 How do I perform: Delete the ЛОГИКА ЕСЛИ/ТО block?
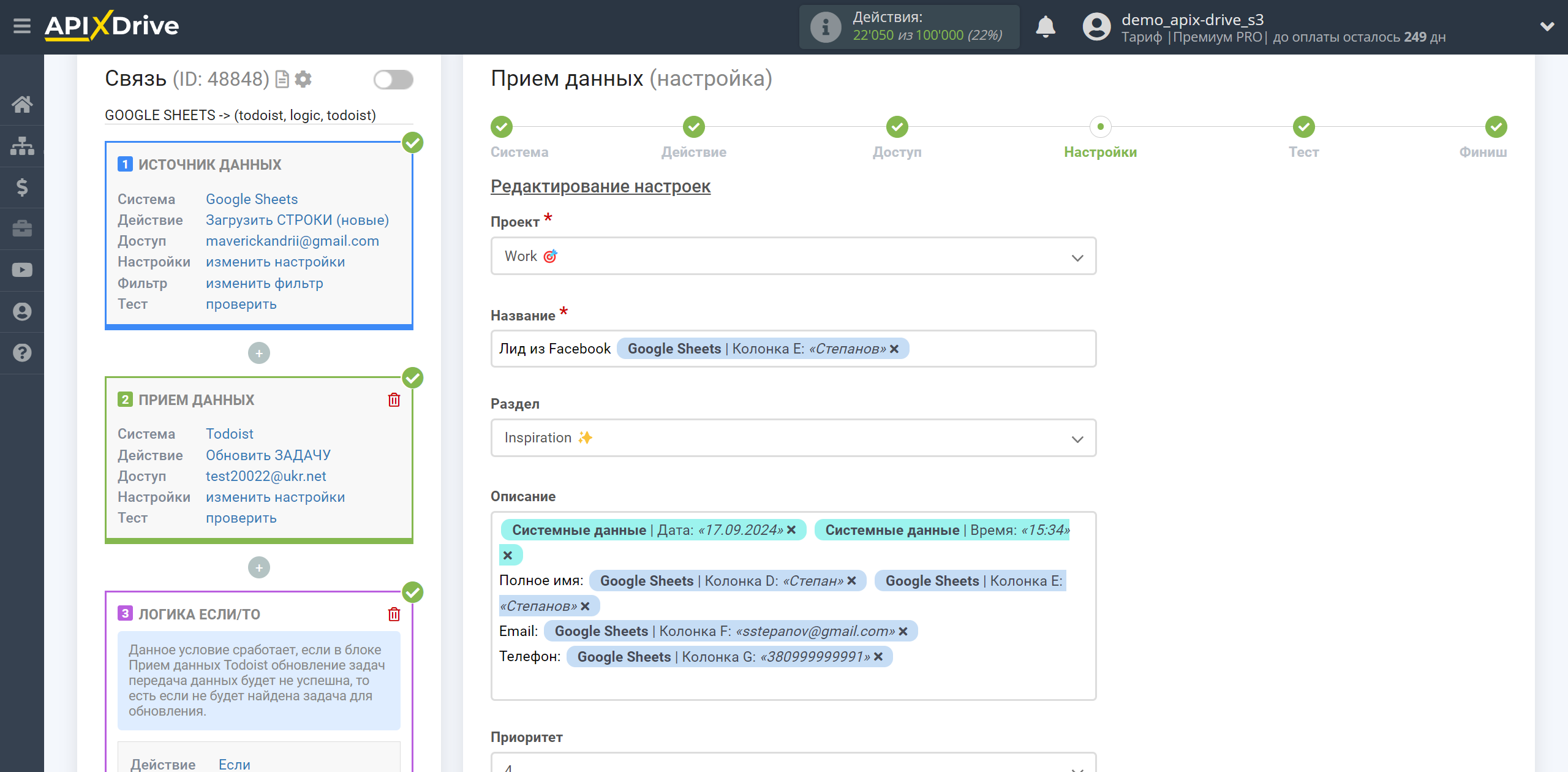point(394,614)
